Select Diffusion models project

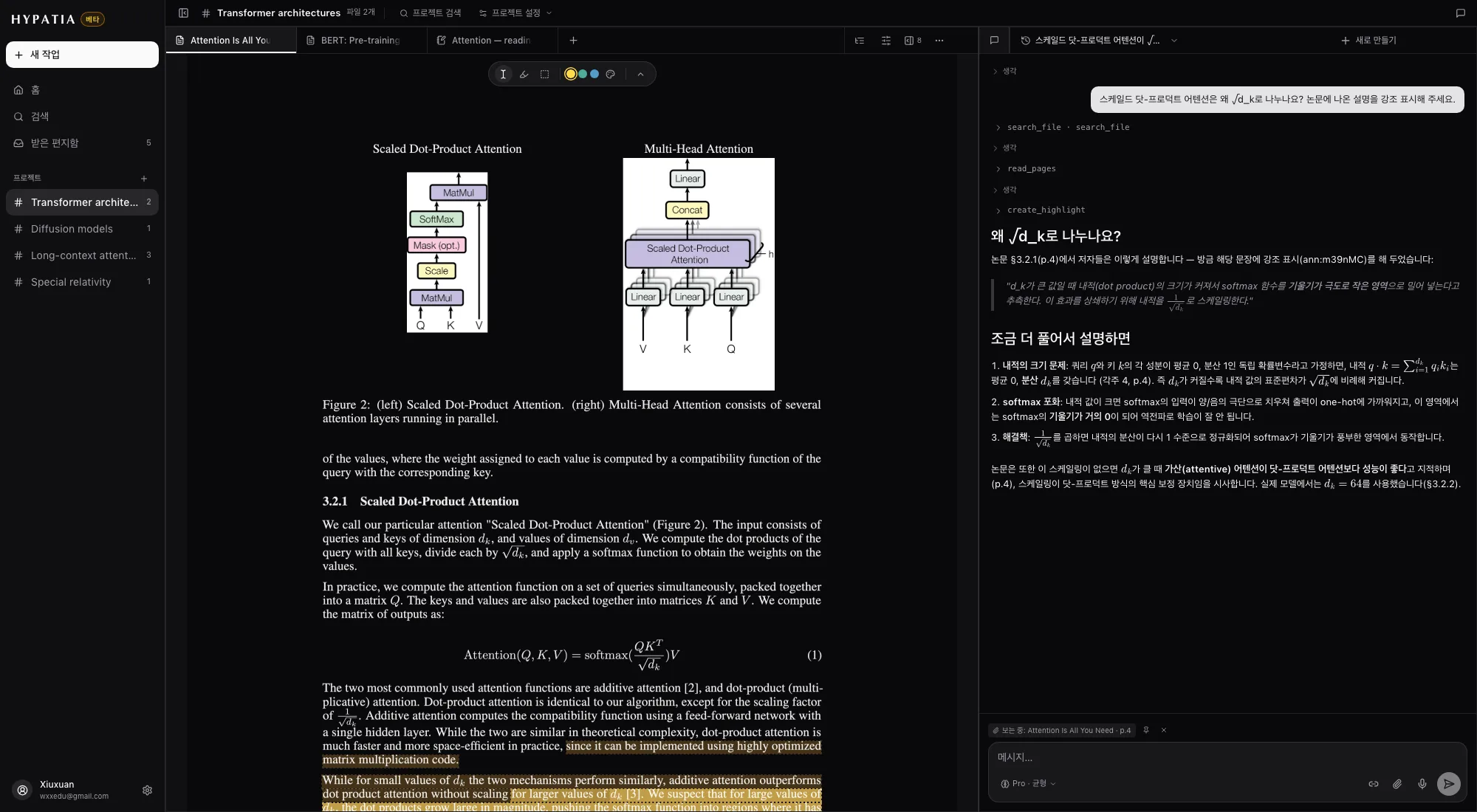tap(82, 229)
